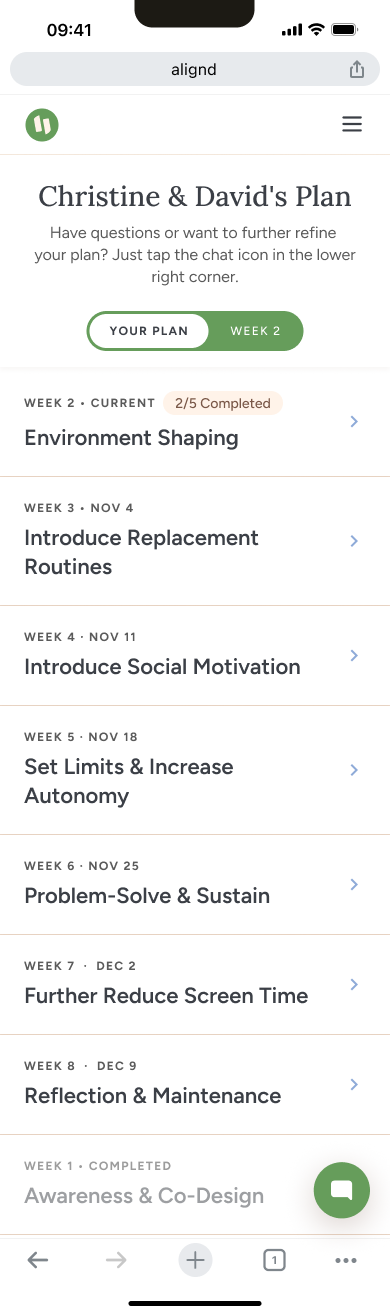
Task: Open the tab switcher icon
Action: pyautogui.click(x=273, y=1260)
